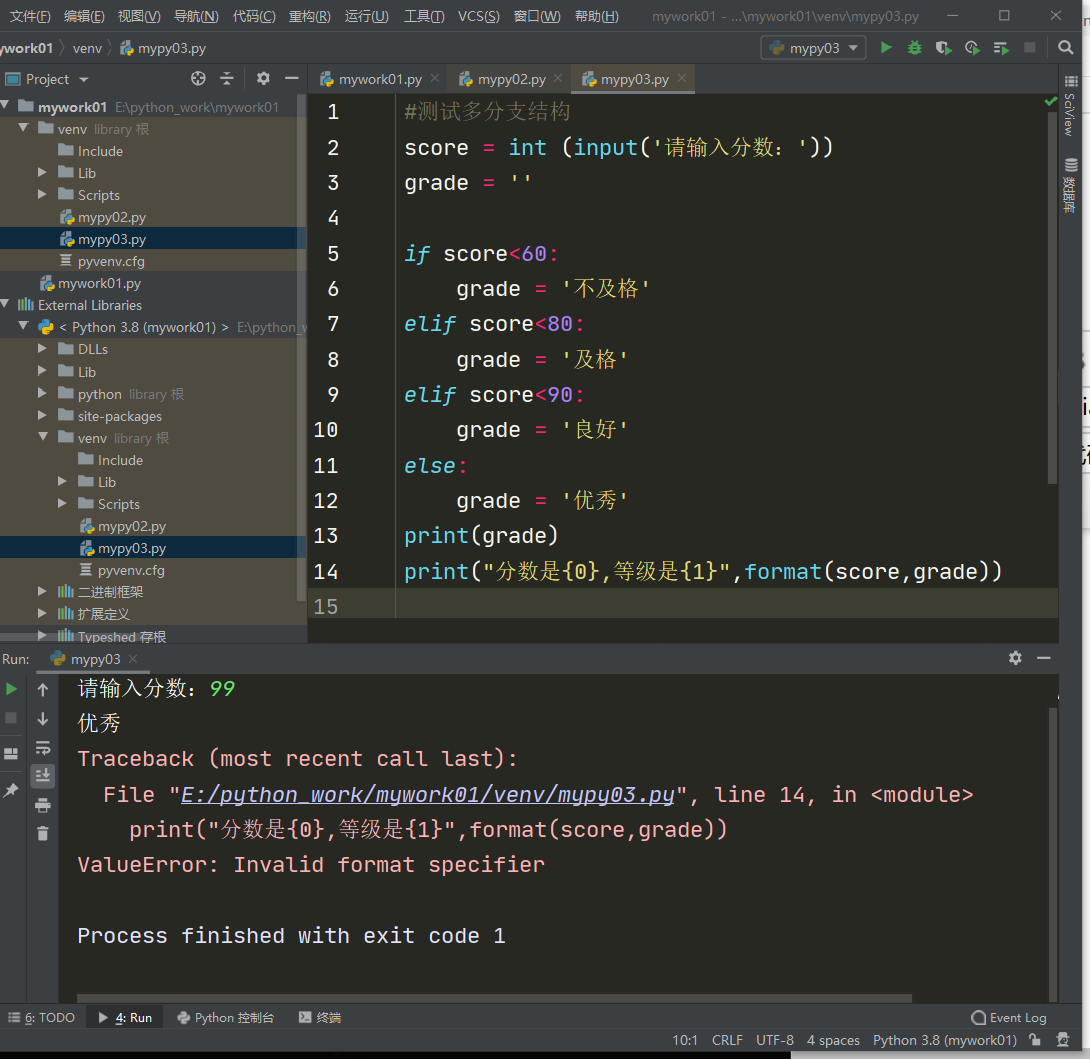Close the mypy03 Run tab
Viewport: 1090px width, 1059px height.
click(133, 658)
